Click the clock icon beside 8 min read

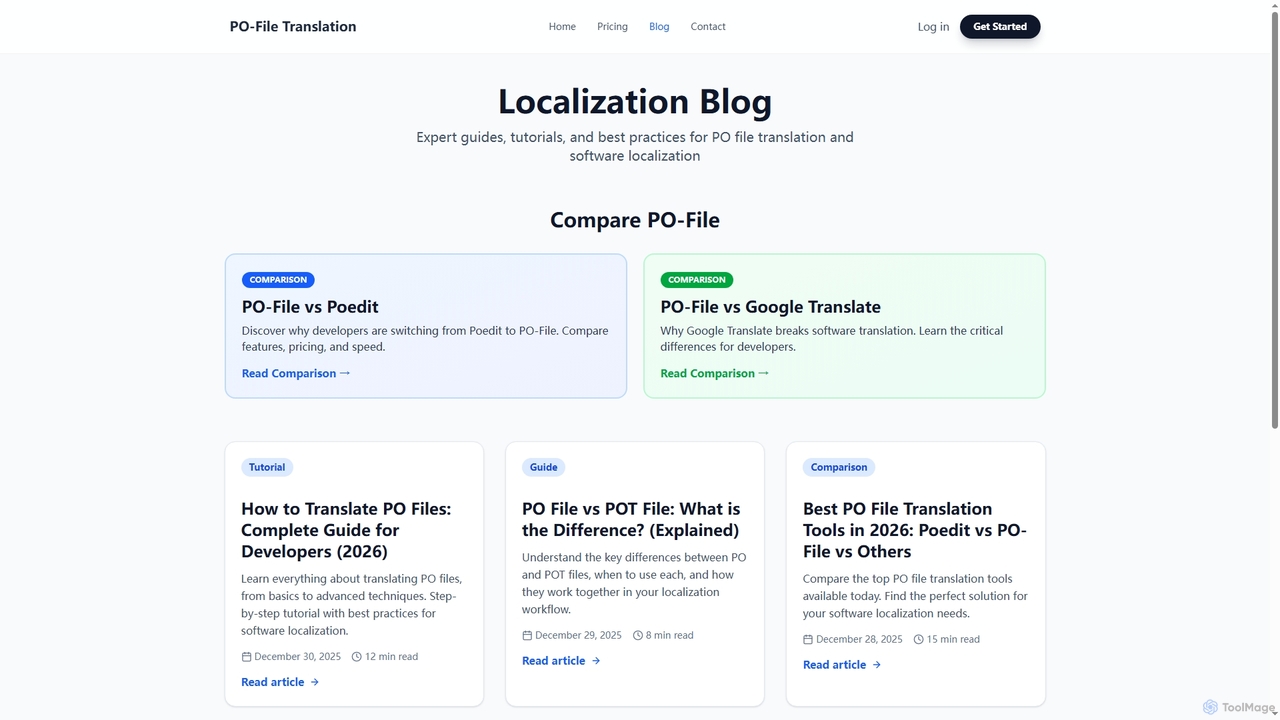pos(638,635)
